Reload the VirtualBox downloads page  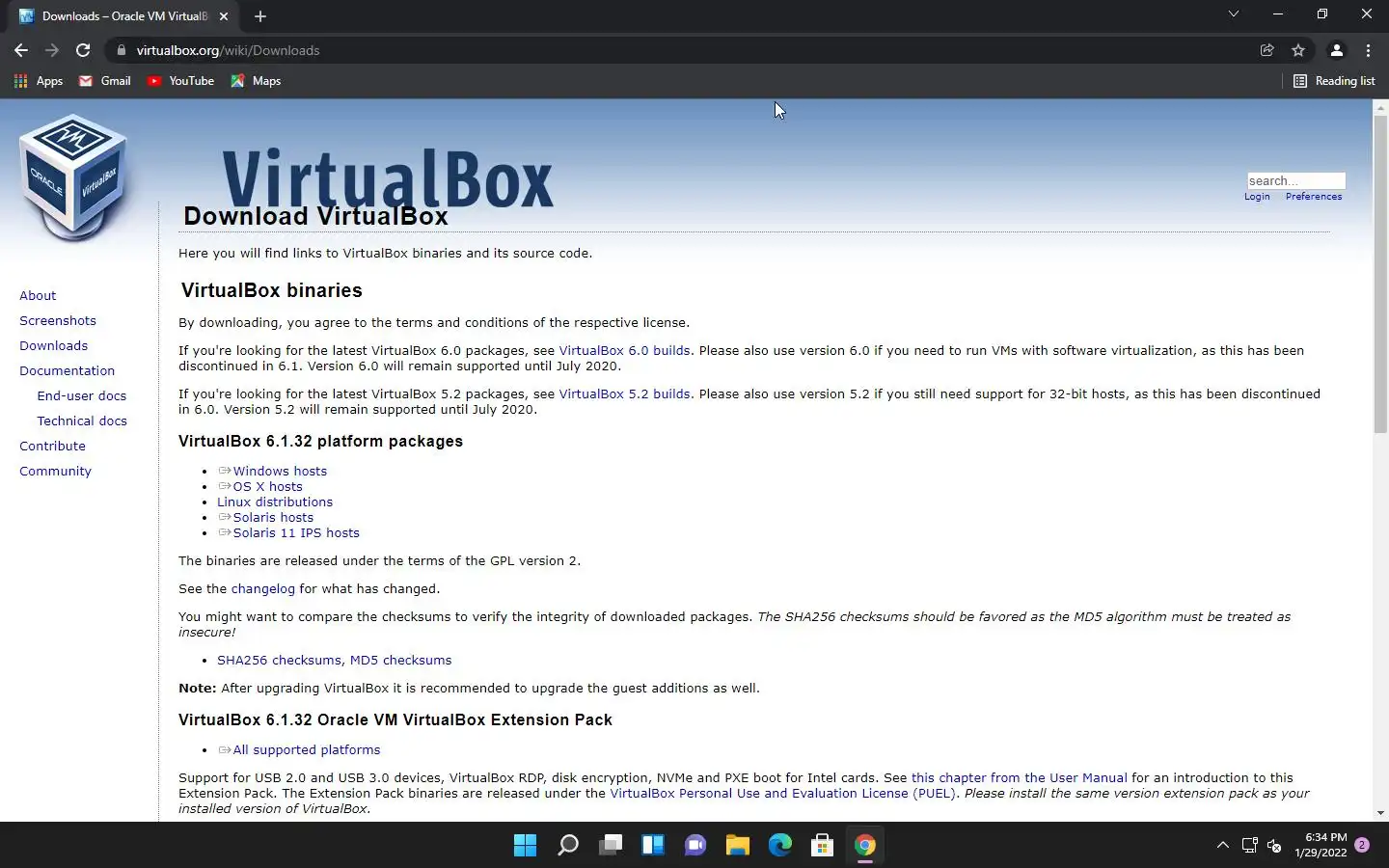tap(83, 50)
